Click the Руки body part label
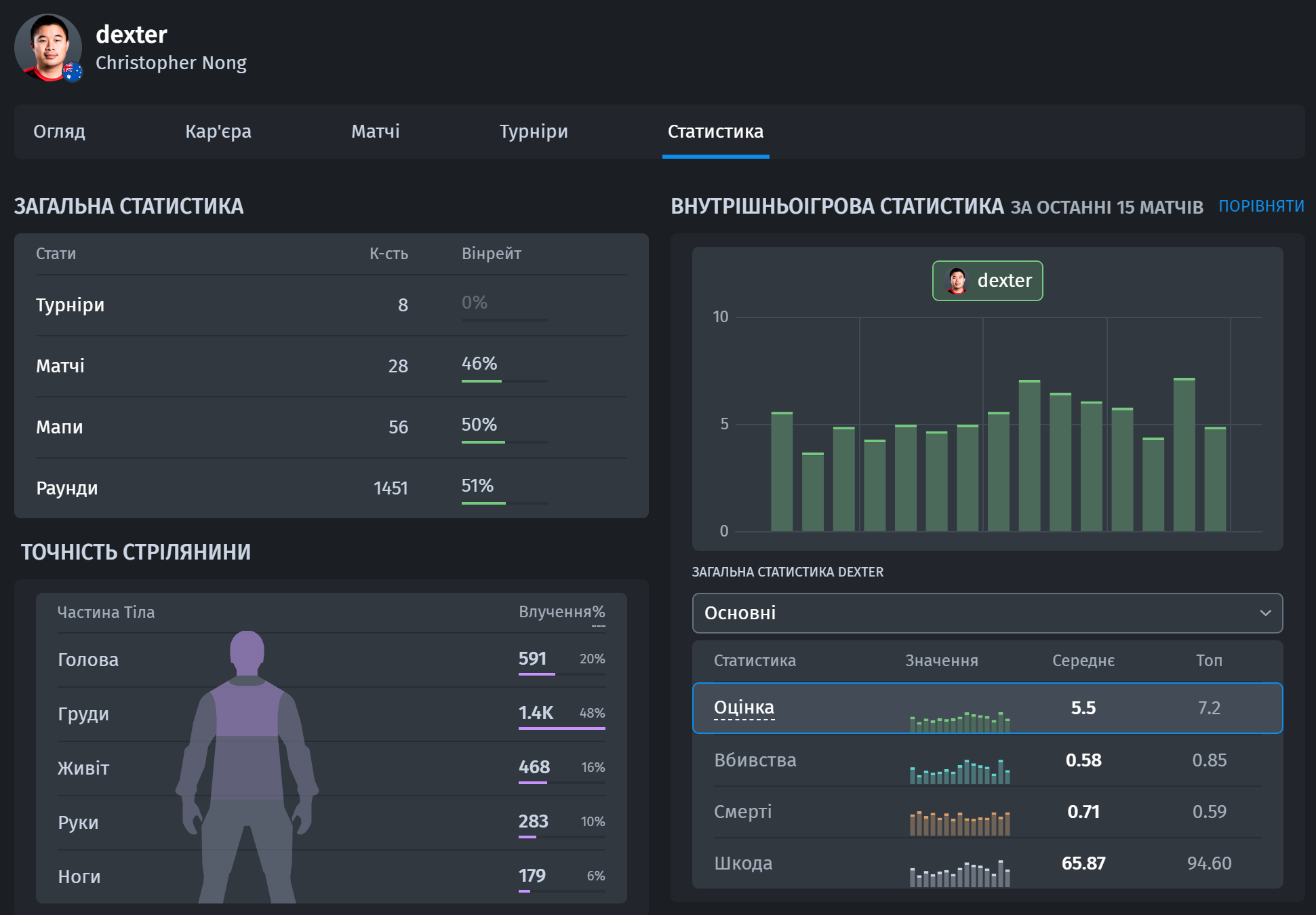The height and width of the screenshot is (915, 1316). pos(78,823)
